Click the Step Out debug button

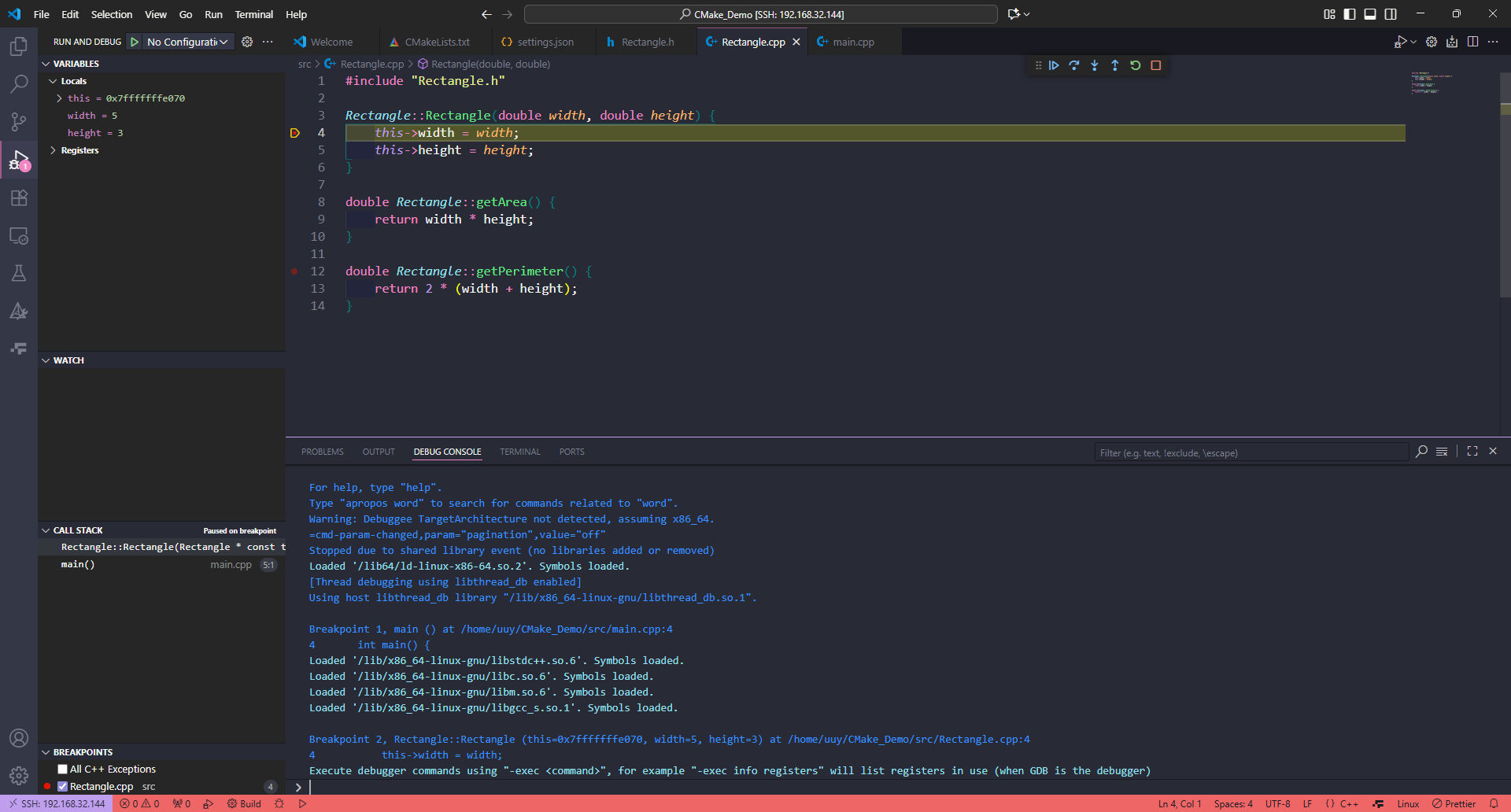click(x=1115, y=65)
